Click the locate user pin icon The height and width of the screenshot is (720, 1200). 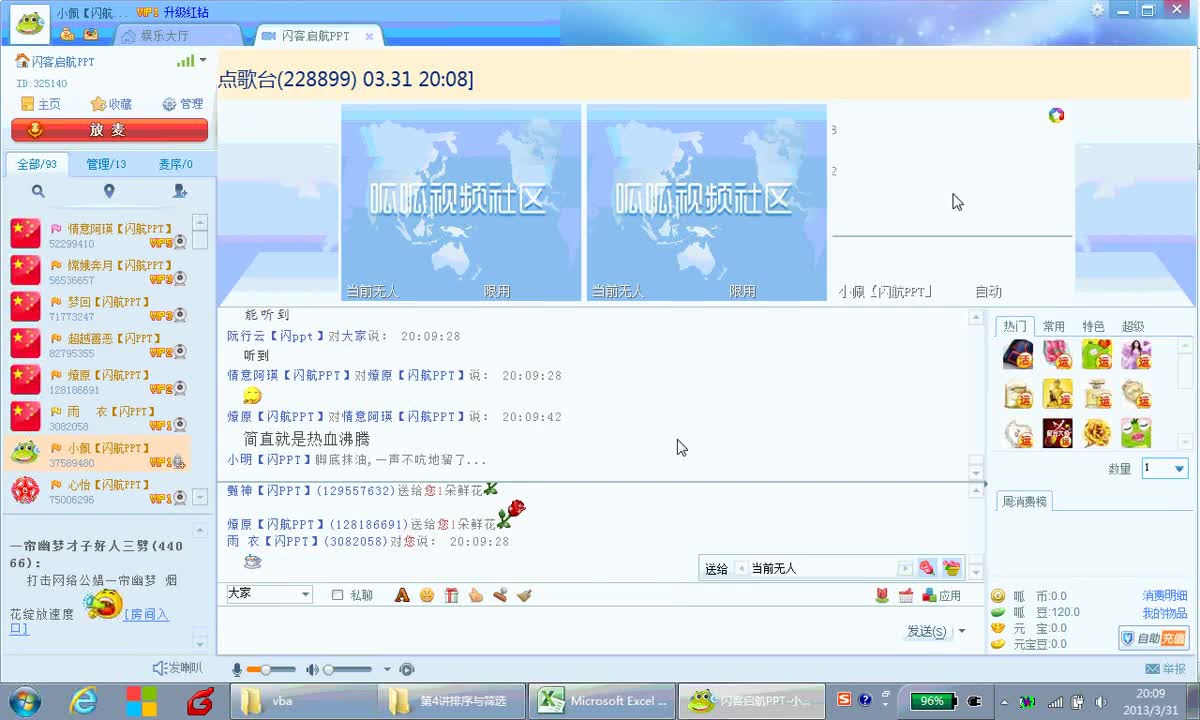[x=109, y=191]
